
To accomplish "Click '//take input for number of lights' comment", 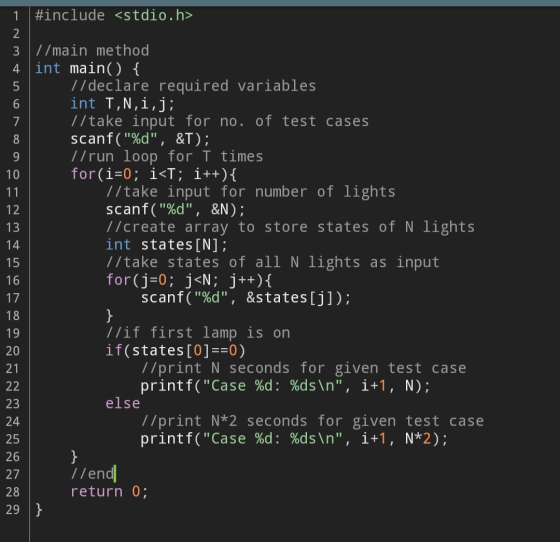I will click(x=251, y=192).
